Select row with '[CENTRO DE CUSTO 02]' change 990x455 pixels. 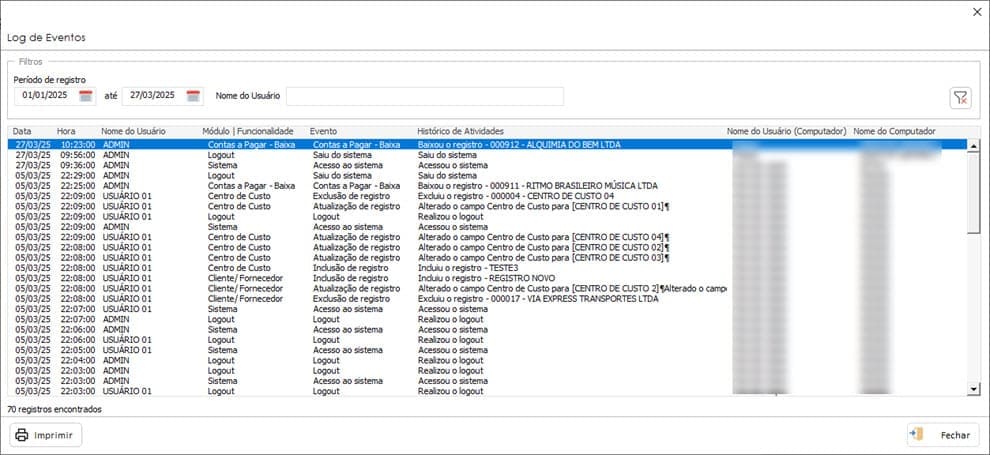(487, 247)
